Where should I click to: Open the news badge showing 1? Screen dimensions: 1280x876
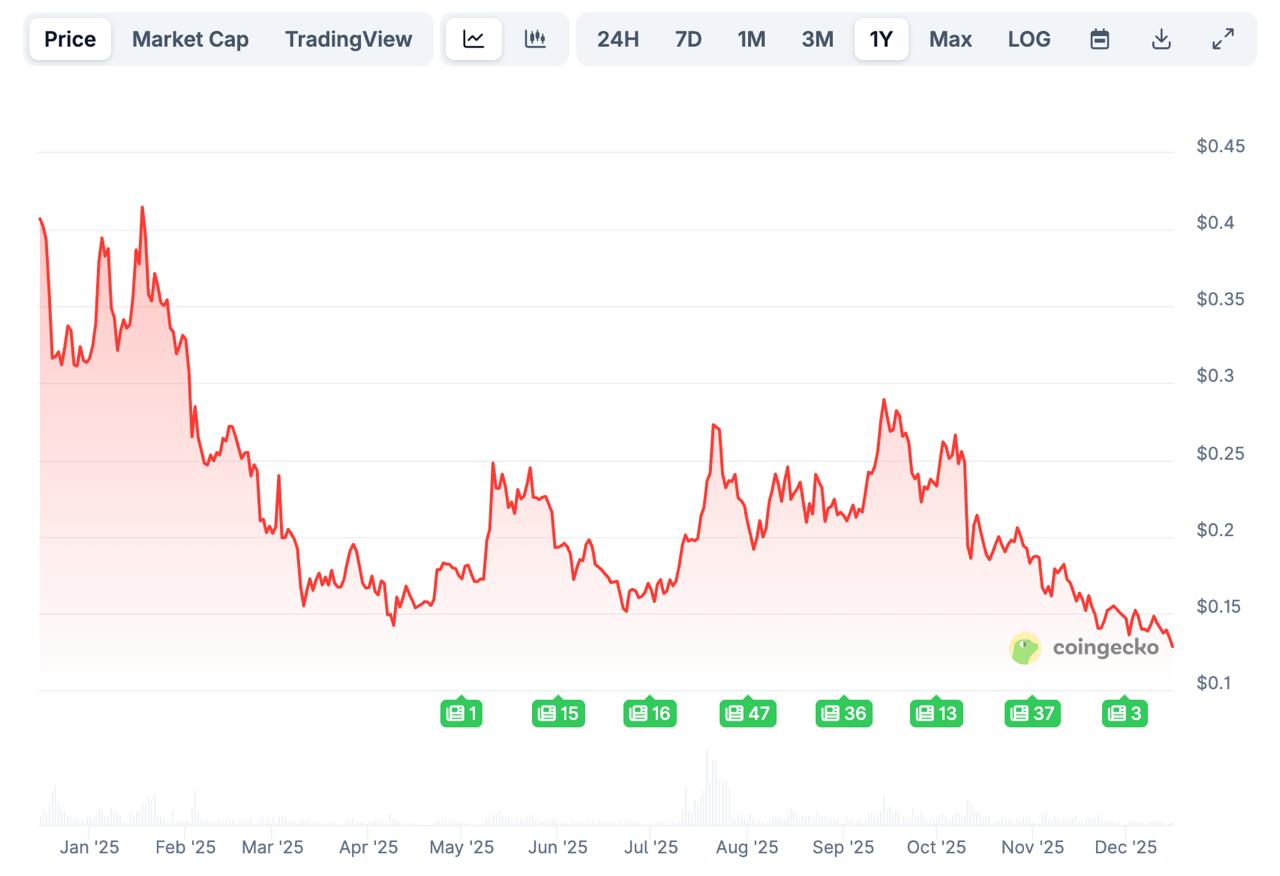tap(461, 713)
